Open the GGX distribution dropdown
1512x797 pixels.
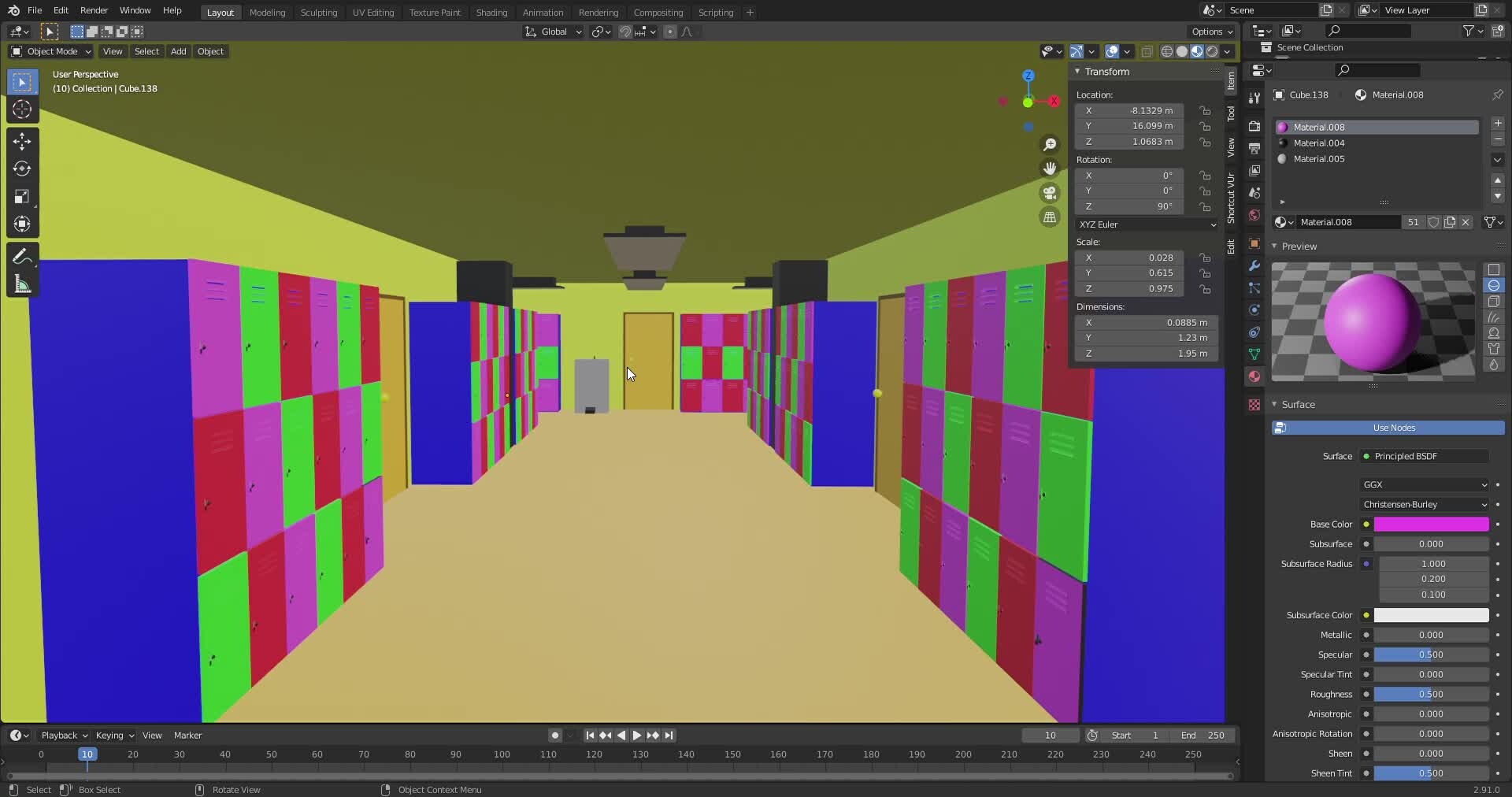point(1424,484)
